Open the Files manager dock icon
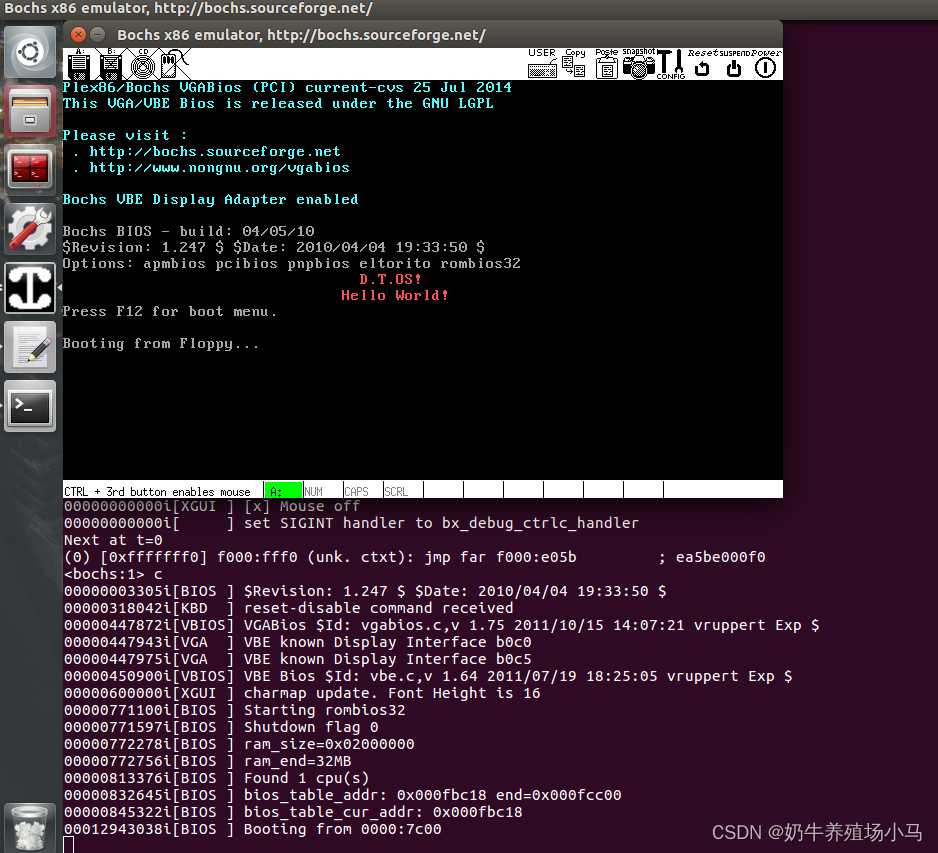 pos(30,111)
